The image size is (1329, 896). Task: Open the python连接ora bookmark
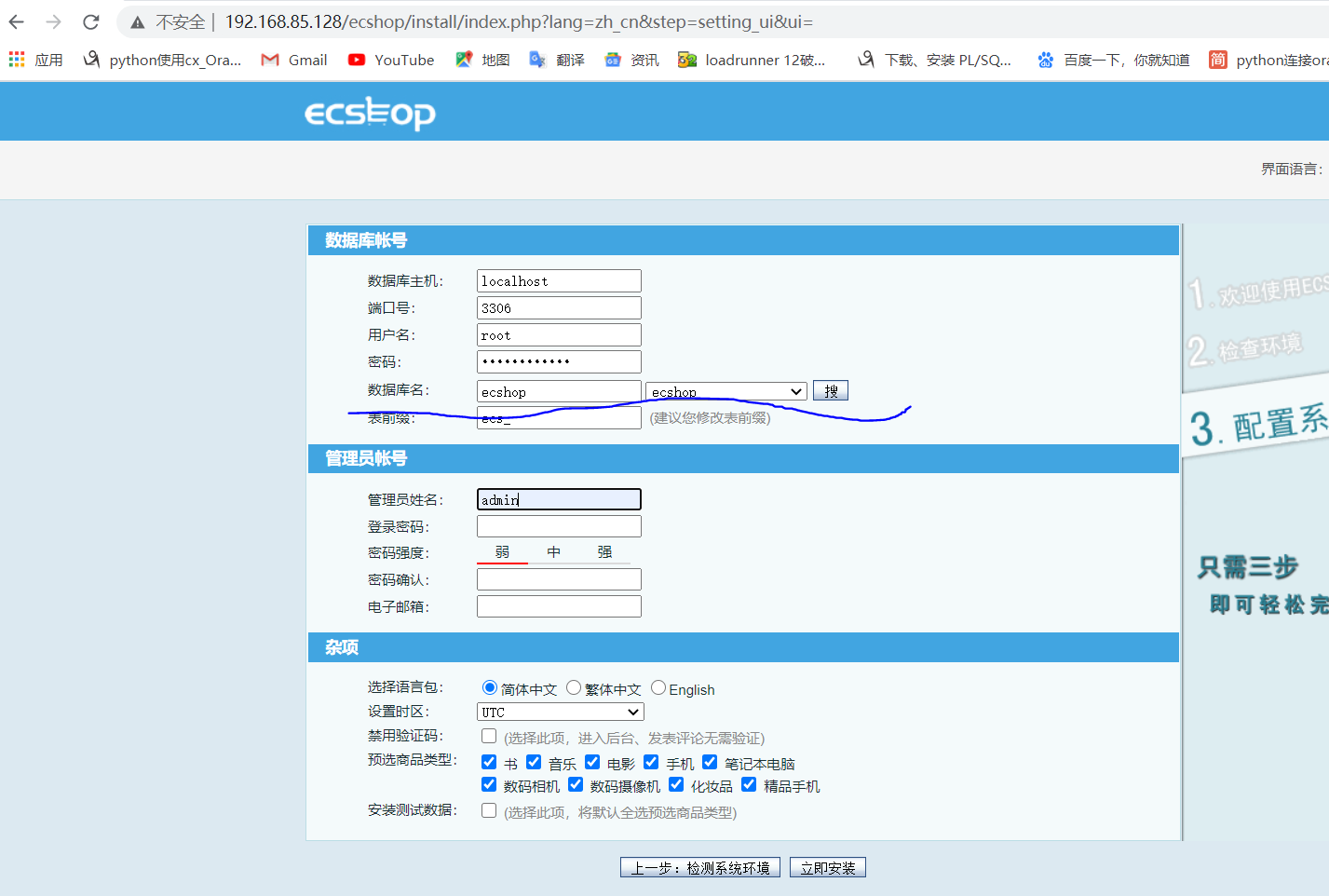(x=1281, y=60)
